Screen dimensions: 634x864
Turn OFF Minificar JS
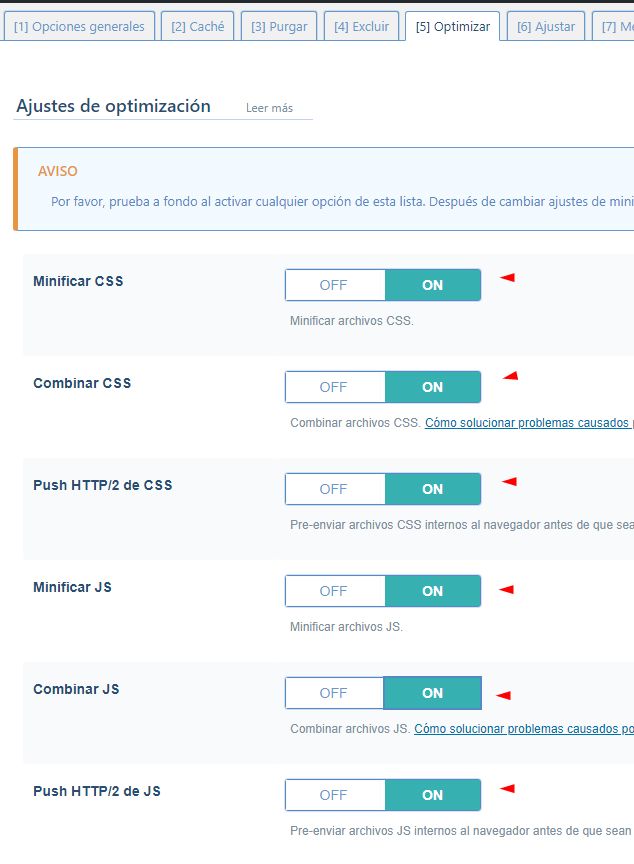[334, 591]
